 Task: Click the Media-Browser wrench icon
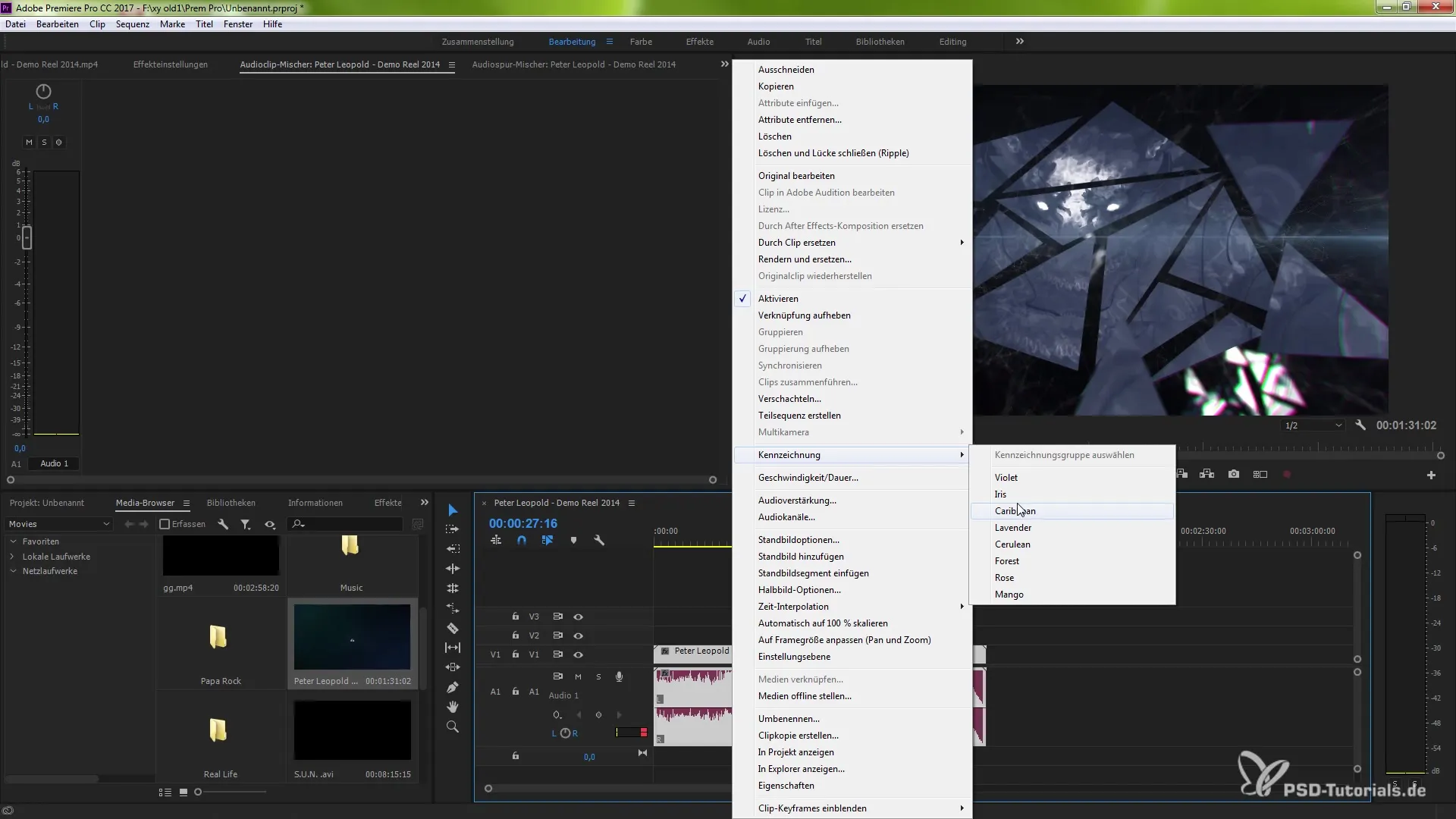(223, 524)
